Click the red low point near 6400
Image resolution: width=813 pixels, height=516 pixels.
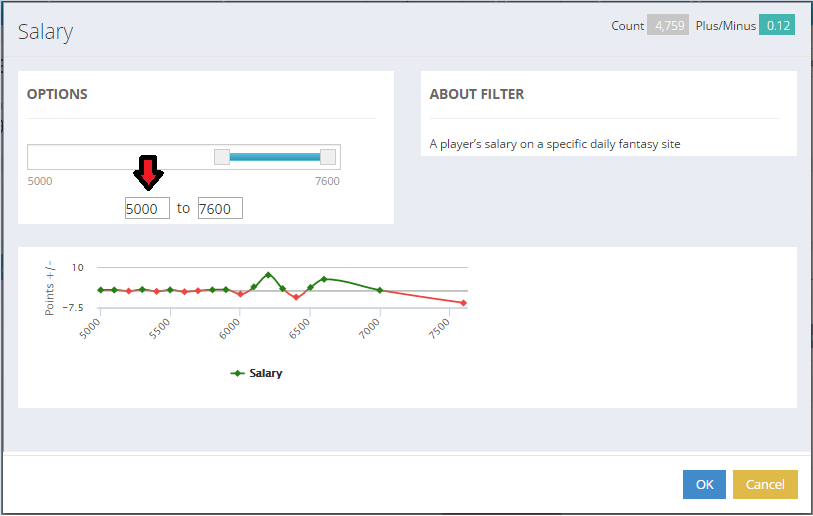click(296, 297)
